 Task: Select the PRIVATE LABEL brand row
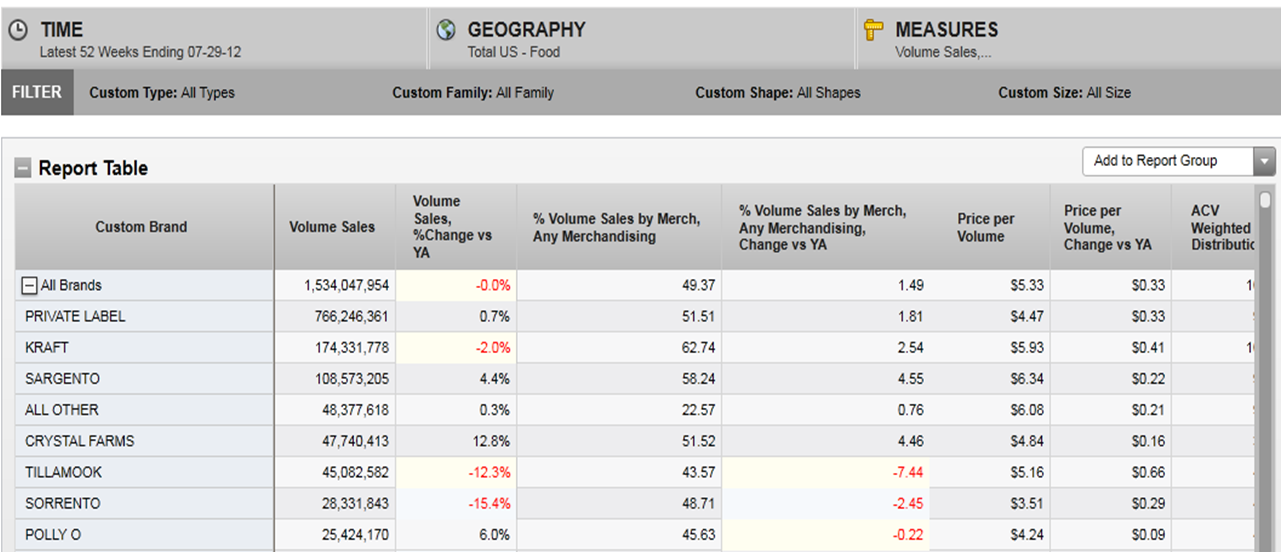pos(75,317)
